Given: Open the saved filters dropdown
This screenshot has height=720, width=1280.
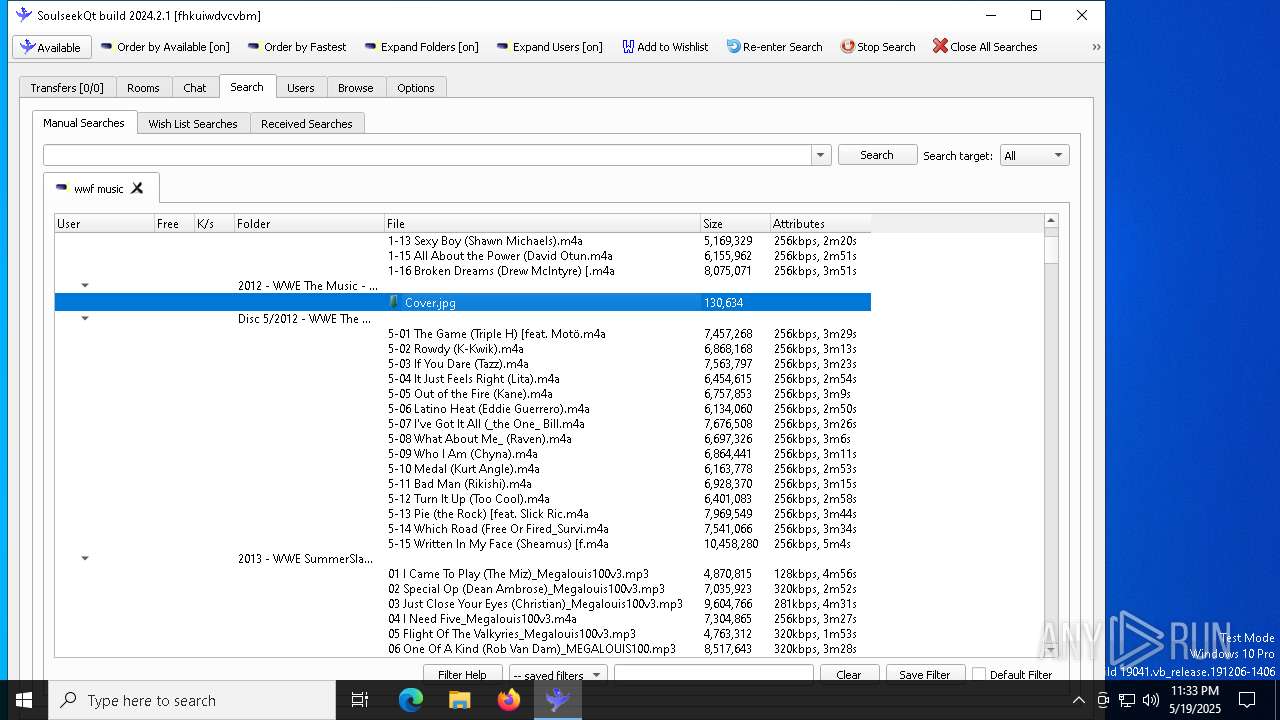Looking at the screenshot, I should coord(557,674).
